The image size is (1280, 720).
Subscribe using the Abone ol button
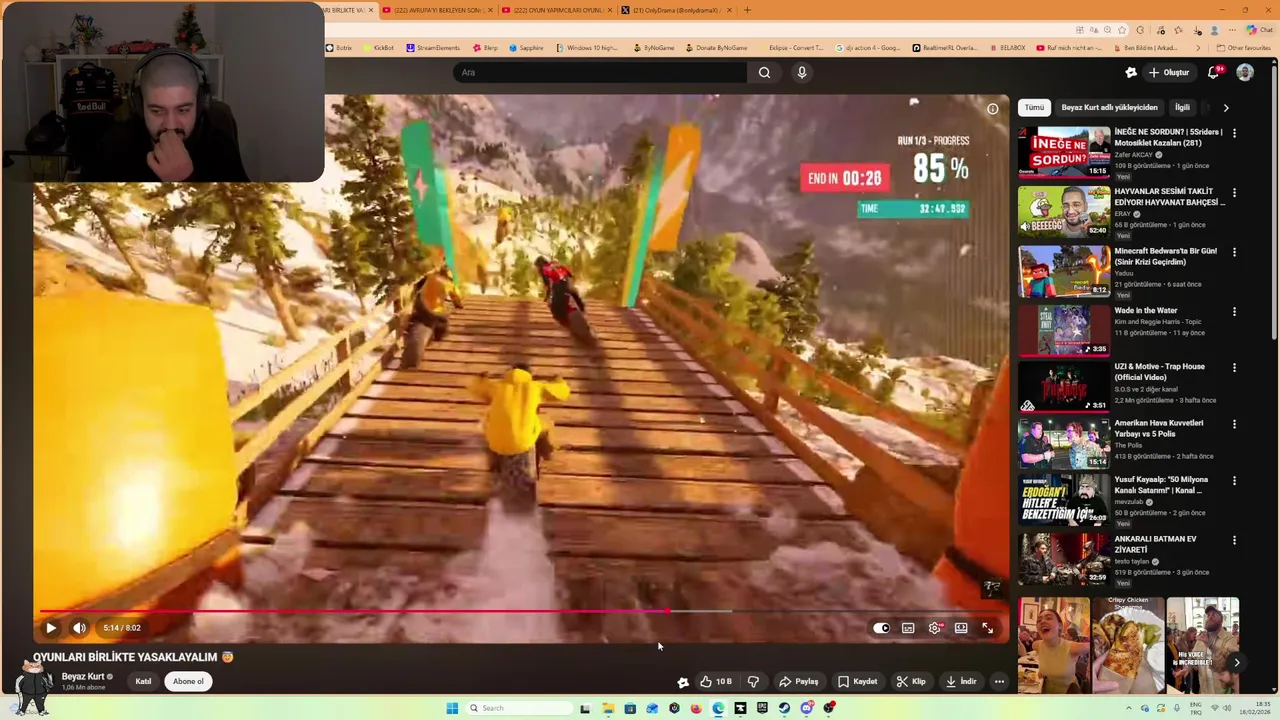tap(188, 681)
